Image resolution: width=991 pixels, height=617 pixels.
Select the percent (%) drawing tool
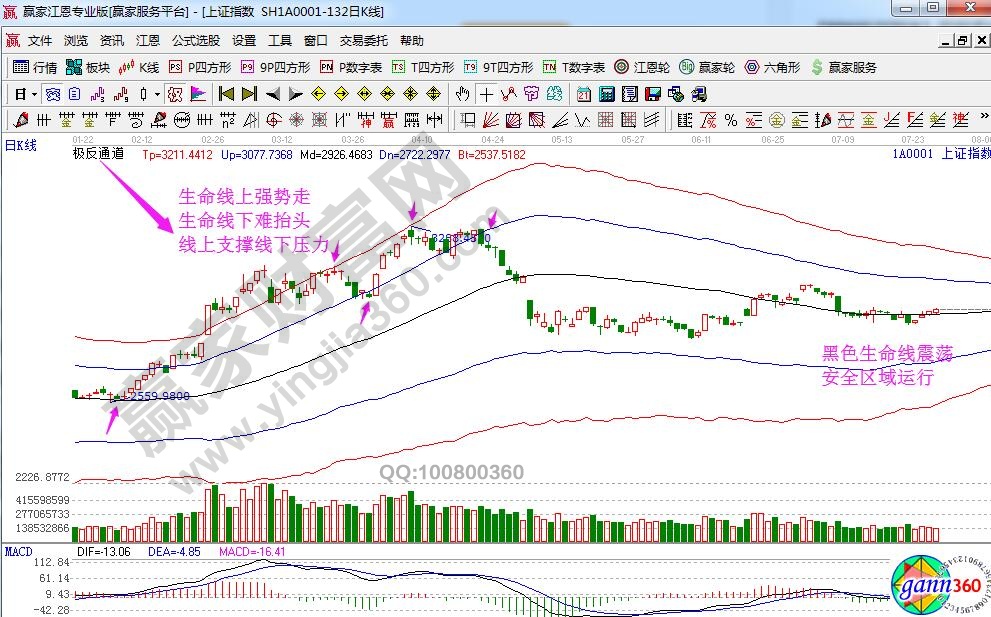731,120
